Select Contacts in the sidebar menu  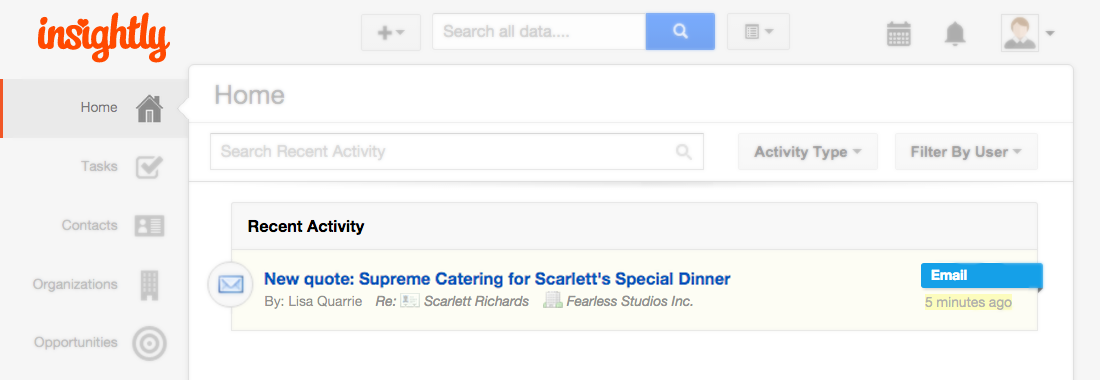89,226
